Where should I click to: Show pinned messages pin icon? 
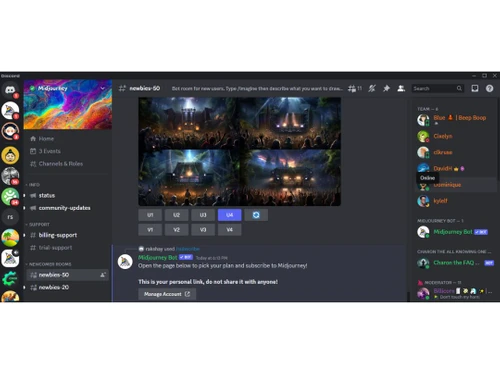[386, 88]
